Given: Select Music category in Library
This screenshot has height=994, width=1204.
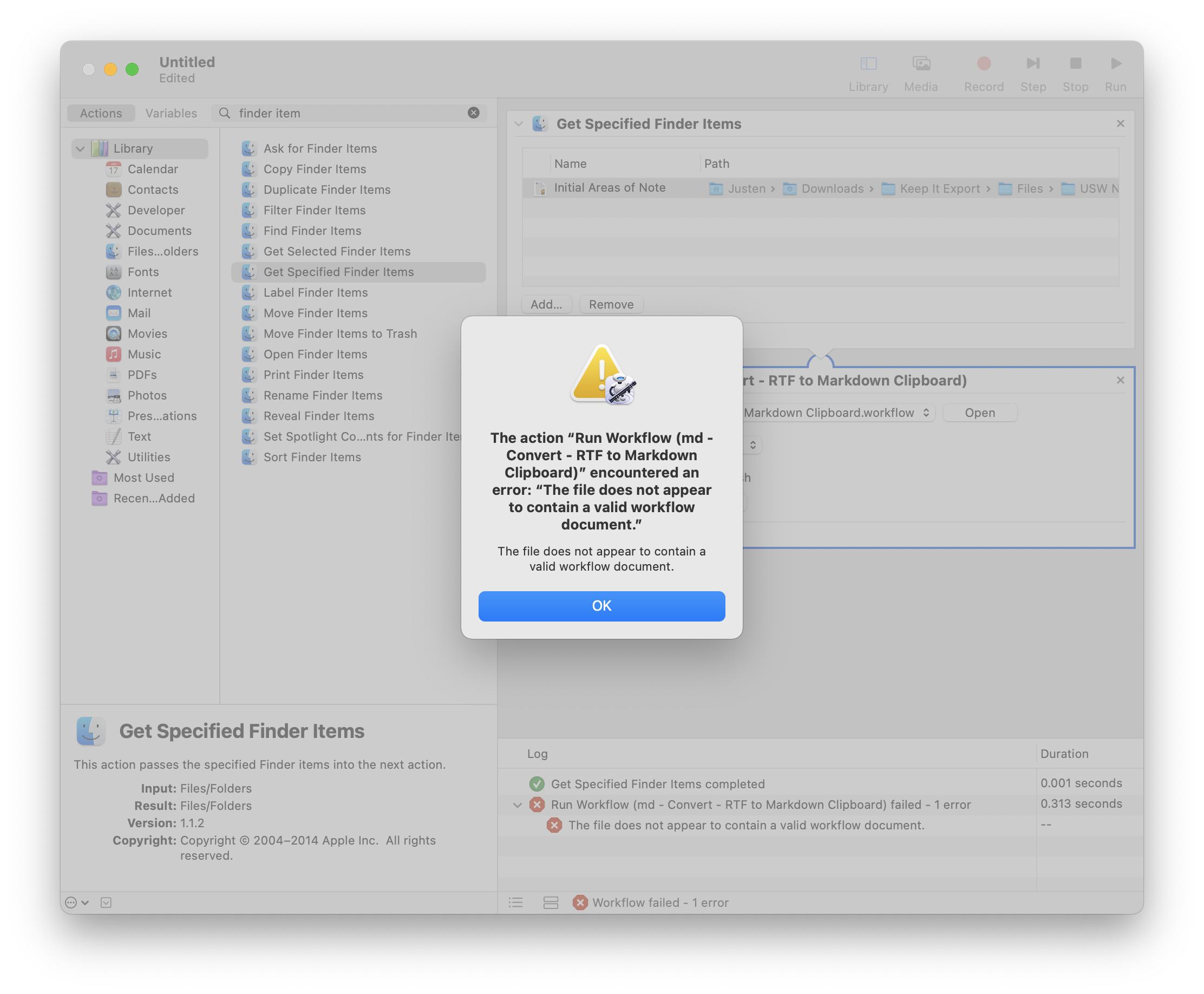Looking at the screenshot, I should point(143,355).
